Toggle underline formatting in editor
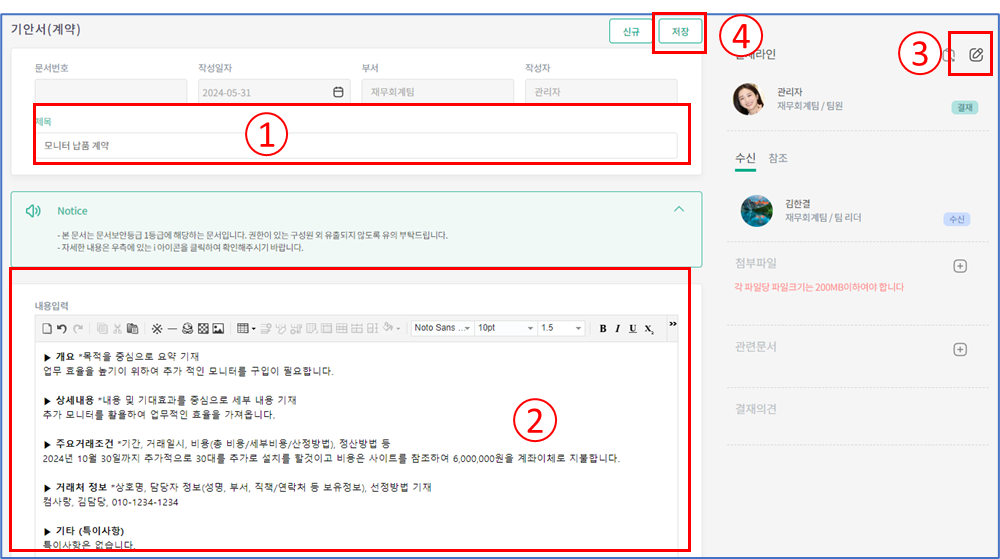Viewport: 1000px width, 559px height. (x=633, y=328)
